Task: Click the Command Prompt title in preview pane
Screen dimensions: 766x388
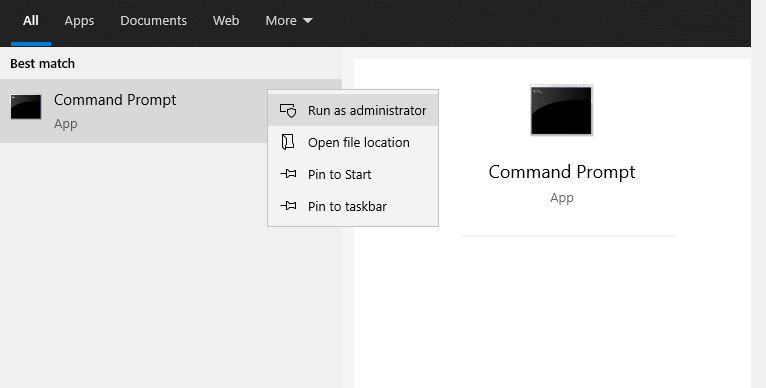Action: [x=561, y=172]
